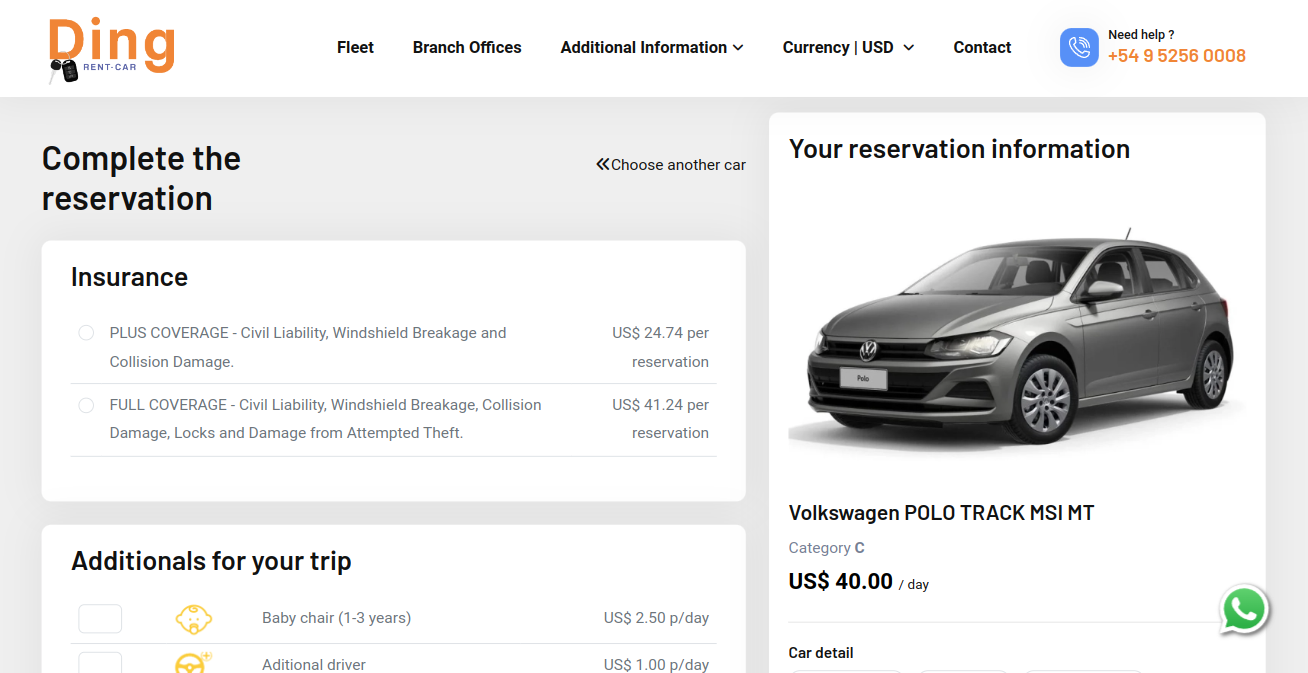Screen dimensions: 1308x673
Task: Click the Need help ? text
Action: (1141, 35)
